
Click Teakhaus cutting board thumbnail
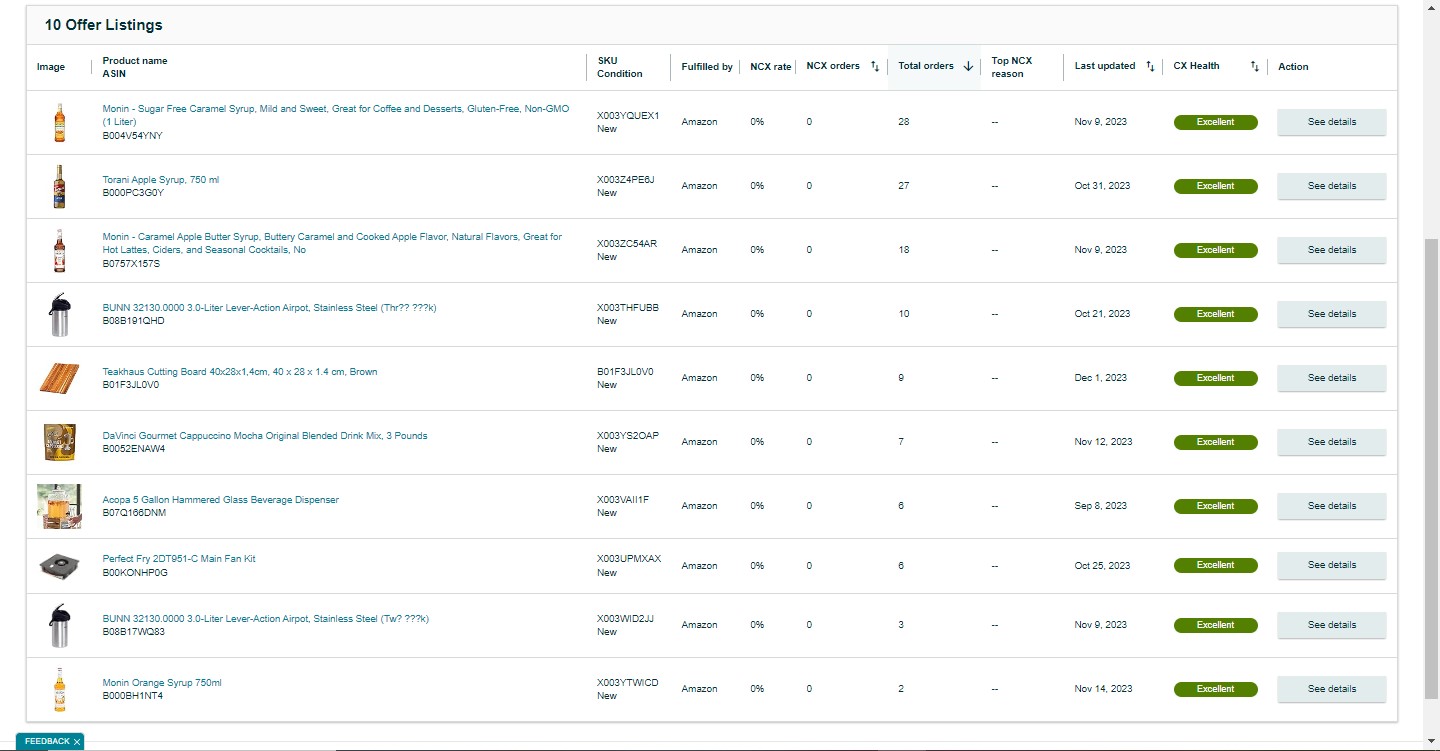click(59, 378)
